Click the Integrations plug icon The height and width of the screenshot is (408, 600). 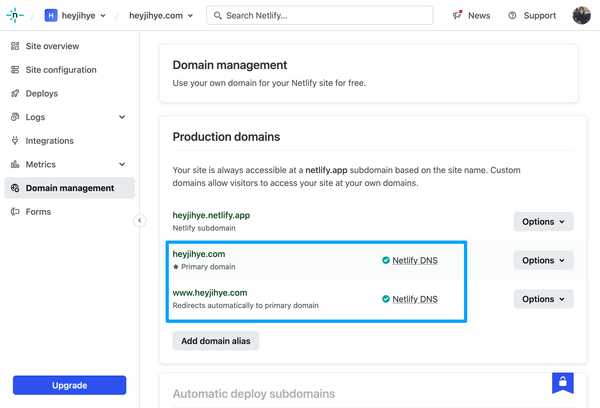tap(15, 141)
